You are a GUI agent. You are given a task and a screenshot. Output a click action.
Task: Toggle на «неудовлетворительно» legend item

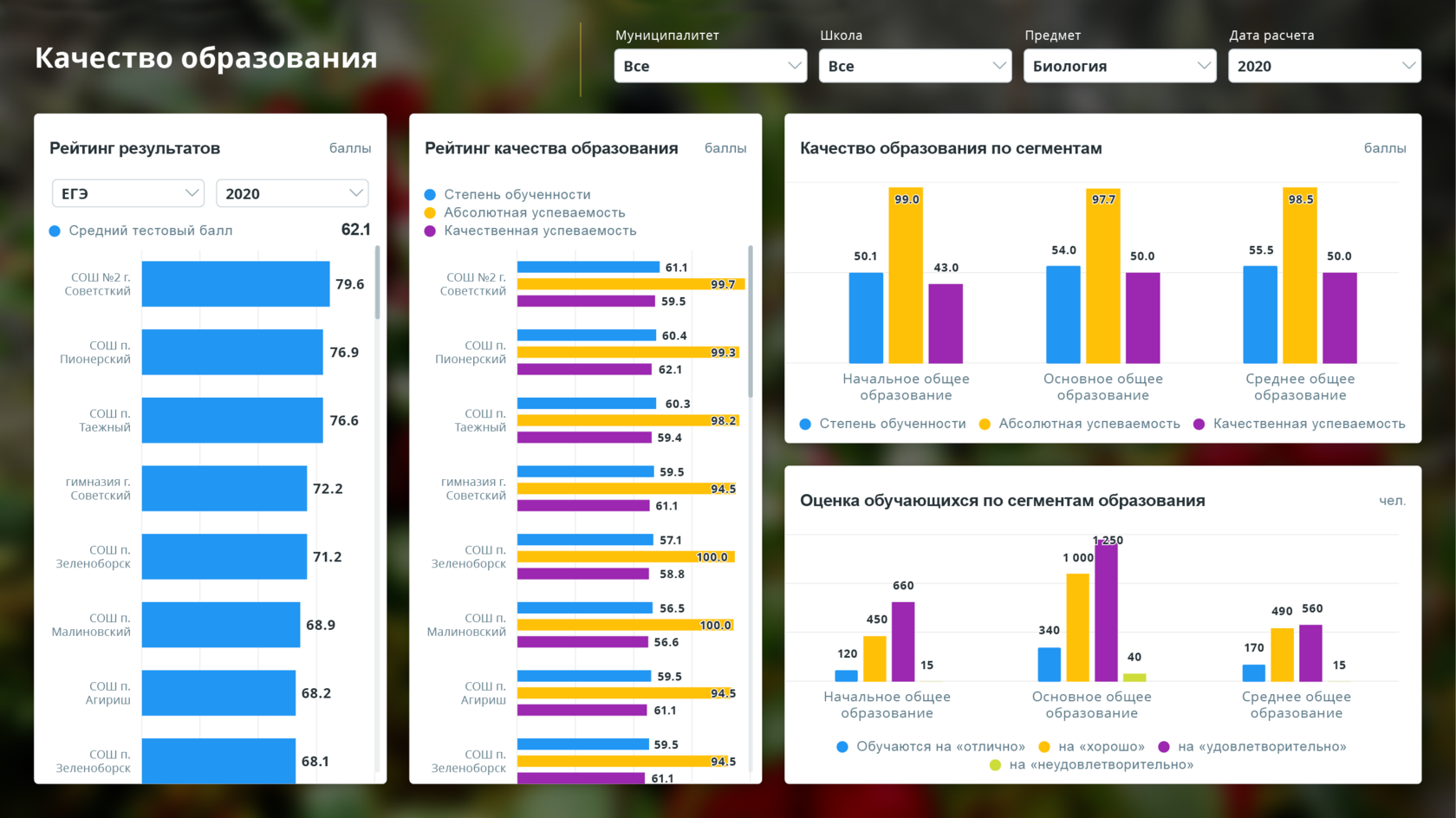[x=1092, y=764]
